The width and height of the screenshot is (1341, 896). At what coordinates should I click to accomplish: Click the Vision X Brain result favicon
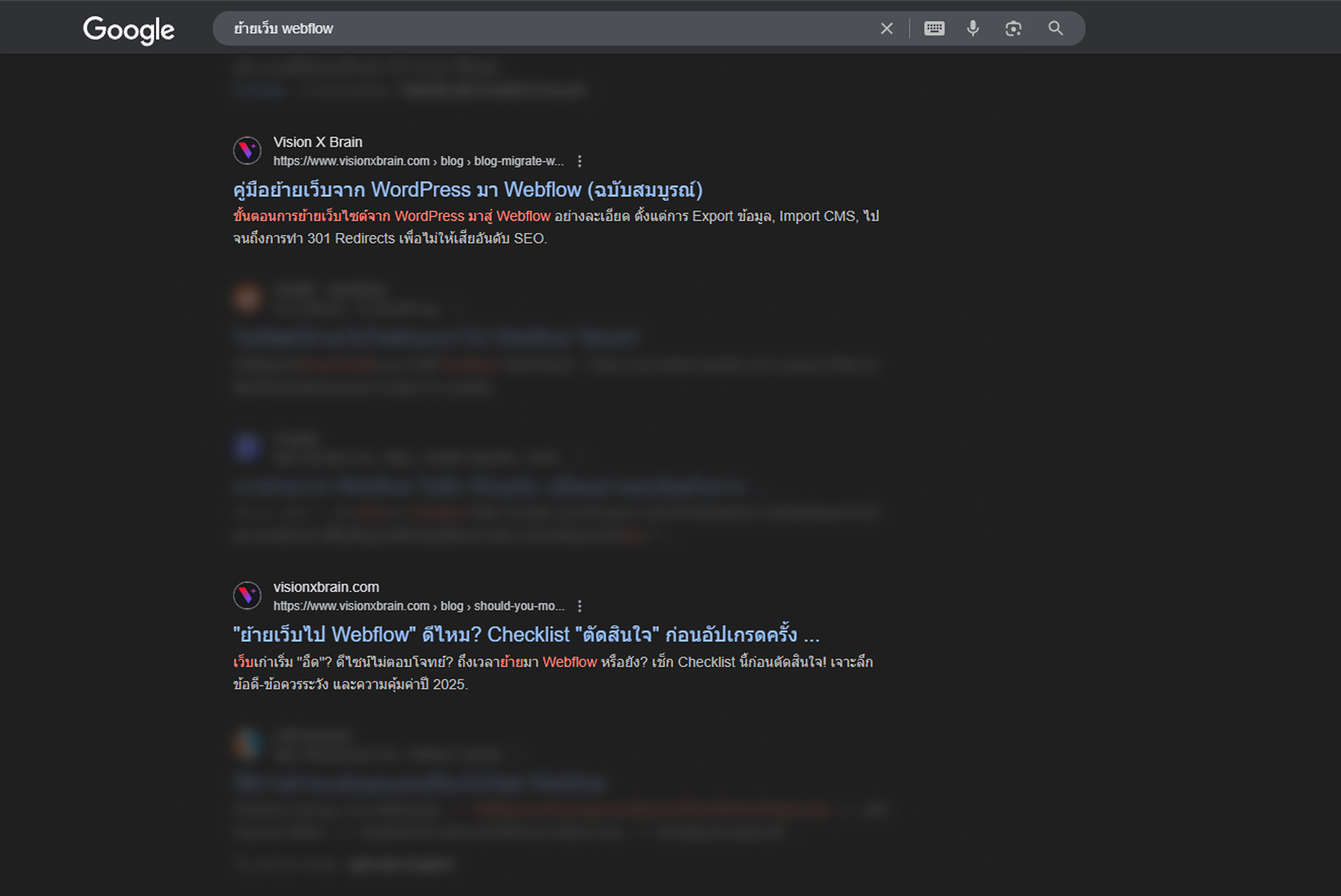pyautogui.click(x=247, y=151)
